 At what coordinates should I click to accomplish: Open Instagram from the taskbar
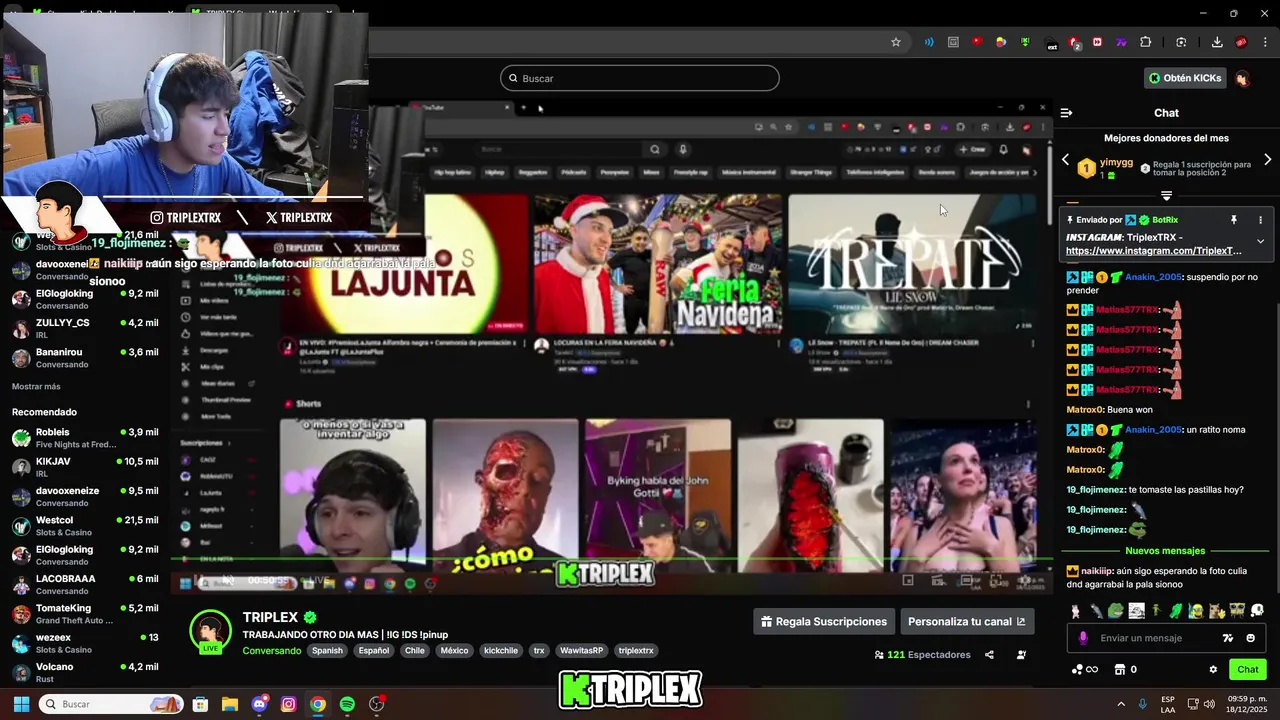tap(288, 704)
